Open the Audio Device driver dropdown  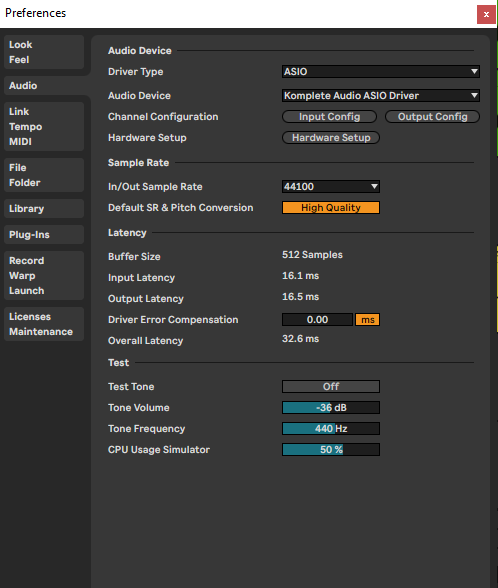coord(381,96)
